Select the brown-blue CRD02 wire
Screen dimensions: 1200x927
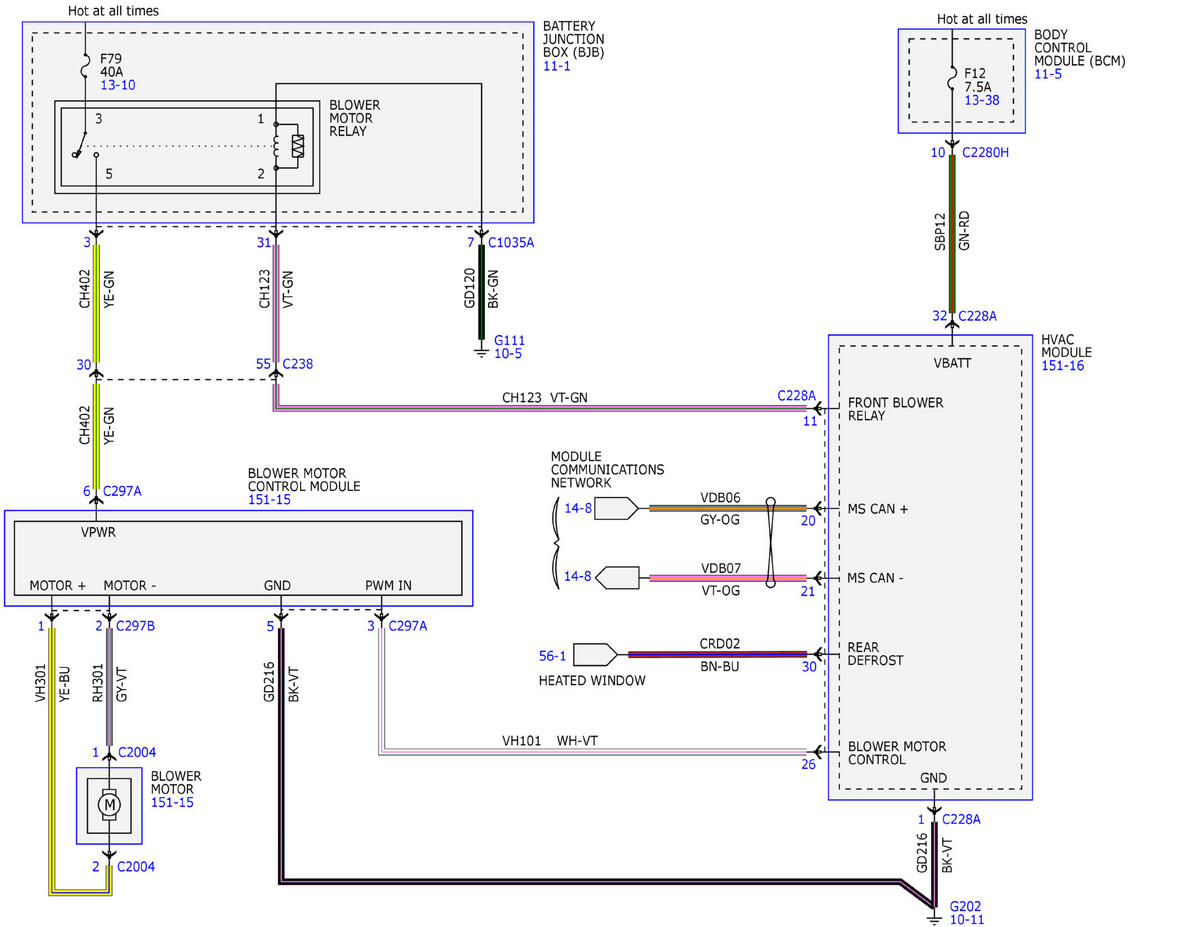[x=717, y=655]
